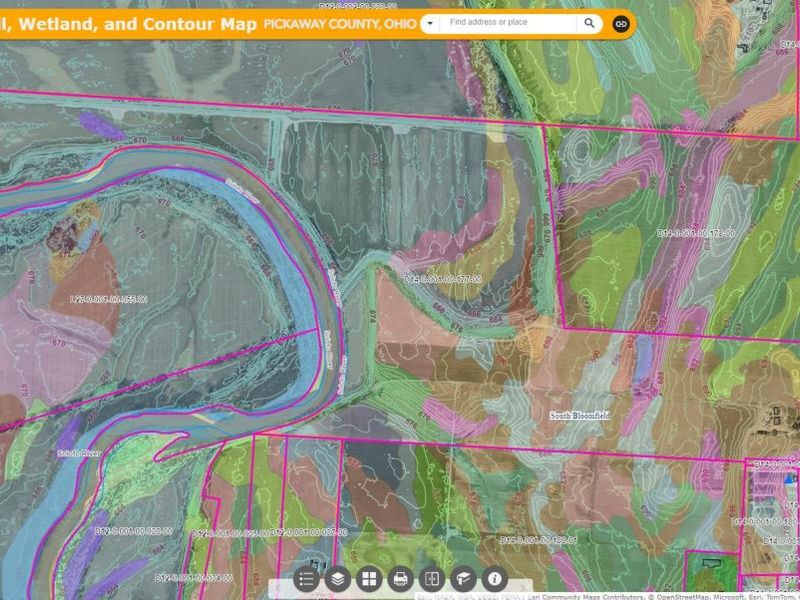Expand the search source dropdown arrow
Image resolution: width=800 pixels, height=600 pixels.
pos(429,22)
